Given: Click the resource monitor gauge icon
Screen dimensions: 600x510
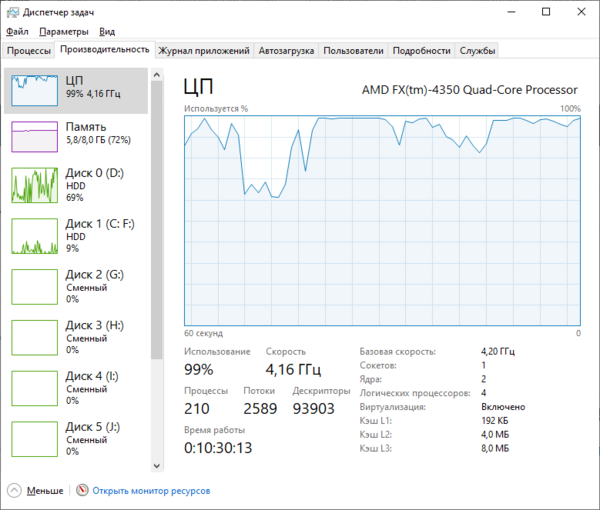Looking at the screenshot, I should 82,490.
